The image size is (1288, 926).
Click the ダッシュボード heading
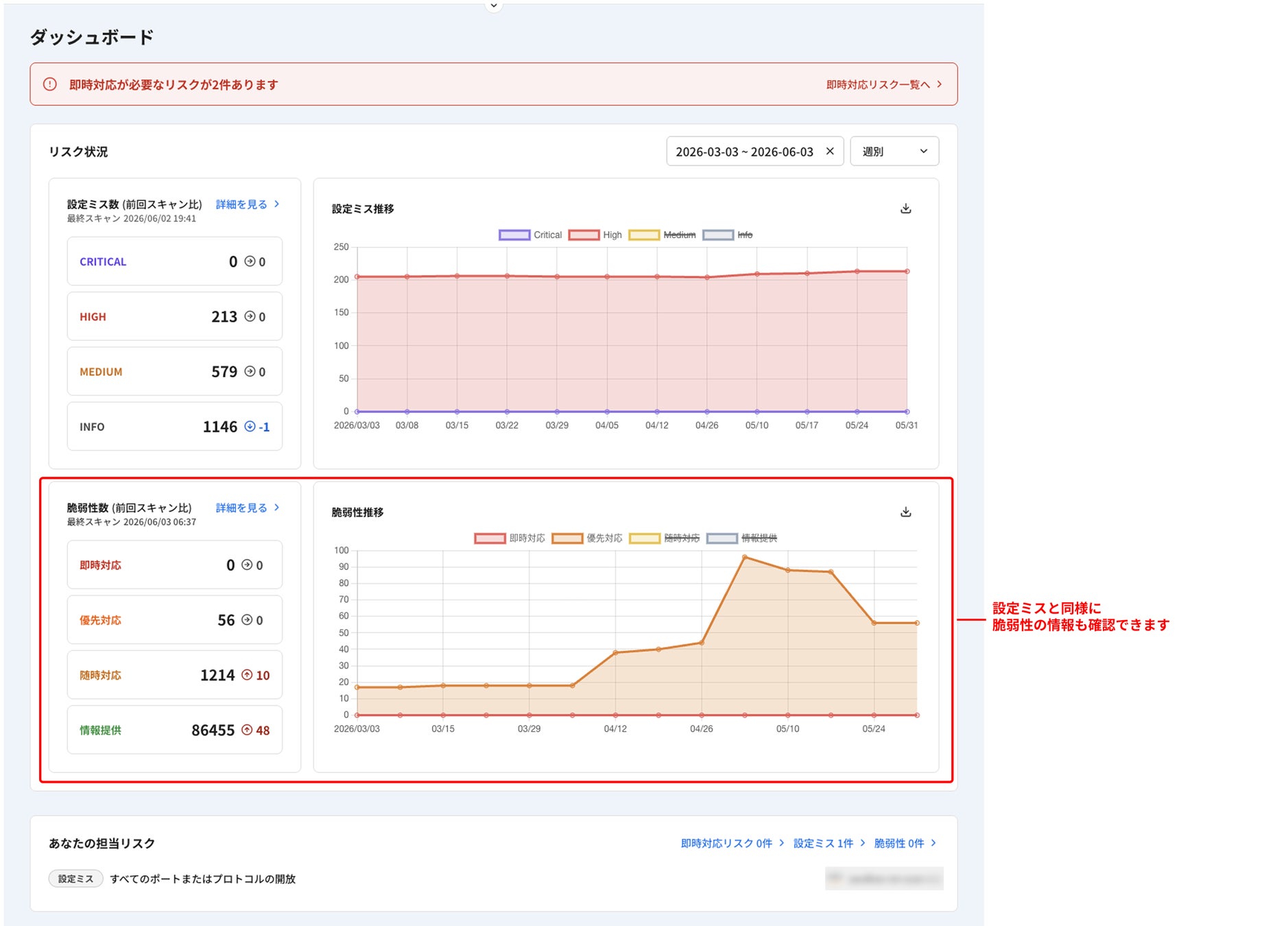92,37
